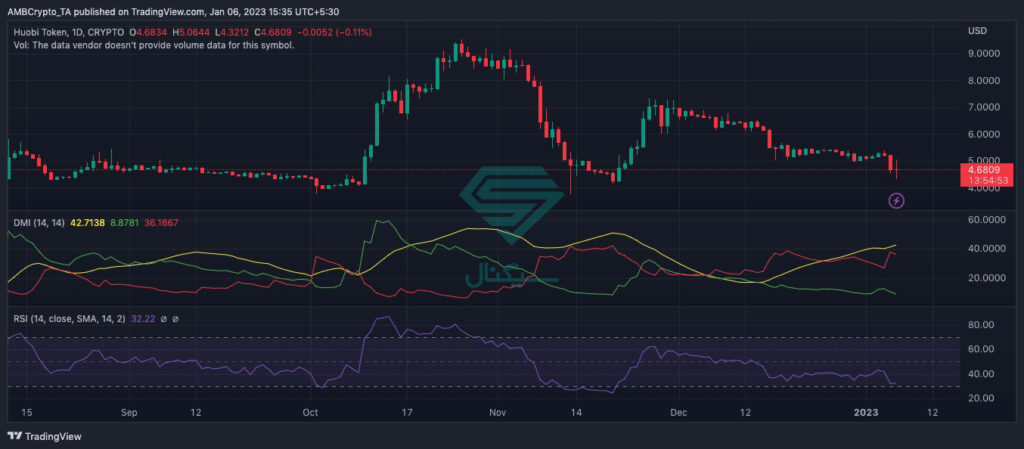
Task: Click the purple lightning bolt icon
Action: click(897, 200)
